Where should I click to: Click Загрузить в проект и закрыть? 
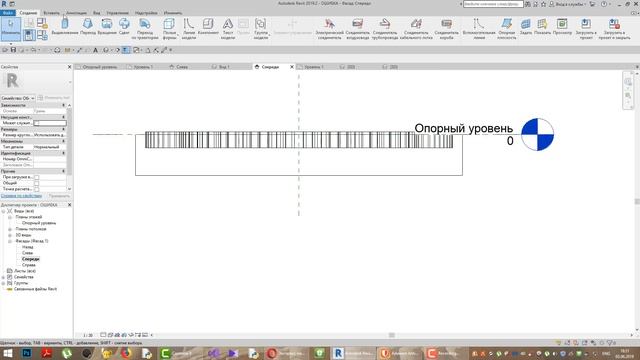(x=614, y=29)
